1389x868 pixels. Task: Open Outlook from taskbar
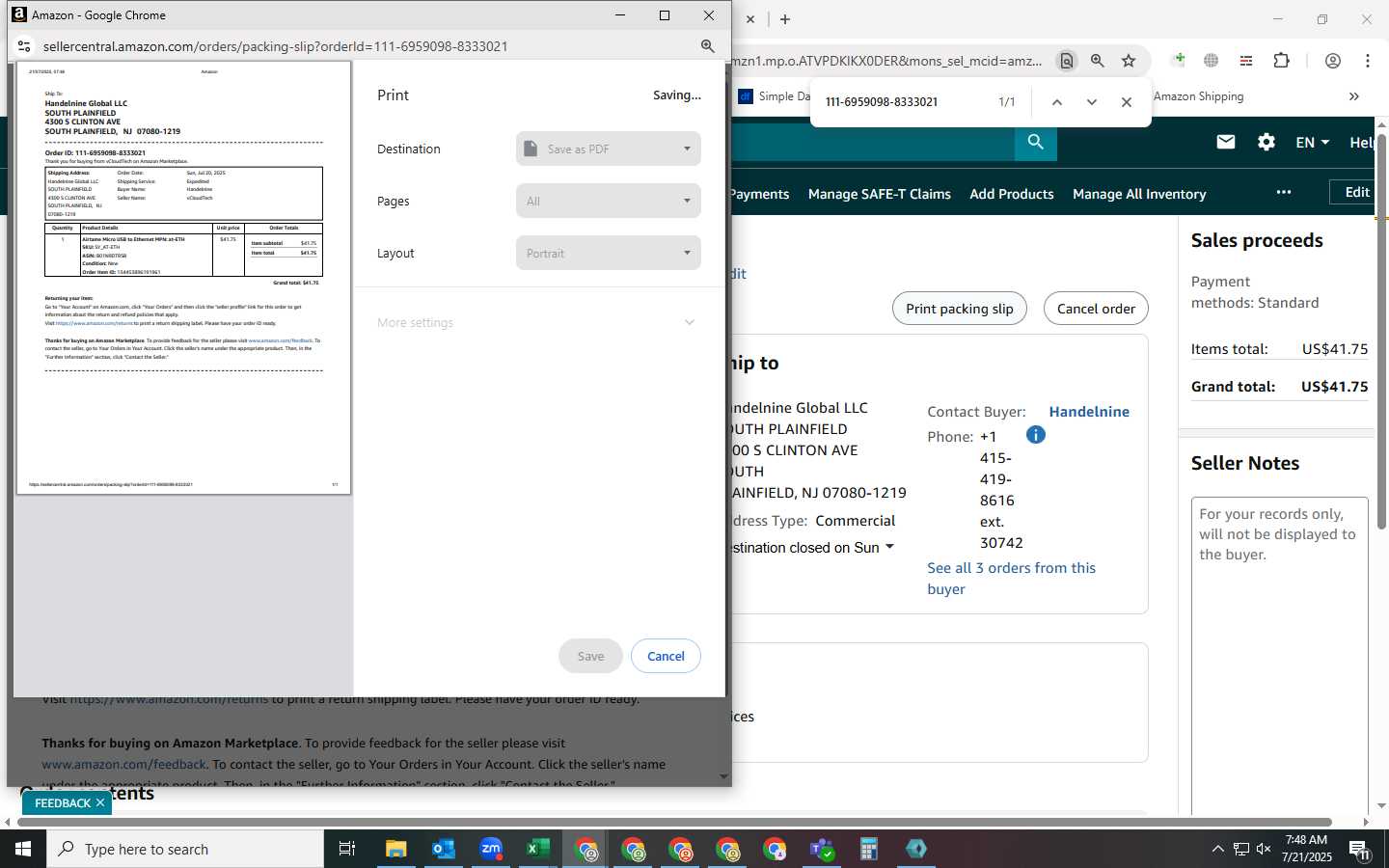(444, 849)
